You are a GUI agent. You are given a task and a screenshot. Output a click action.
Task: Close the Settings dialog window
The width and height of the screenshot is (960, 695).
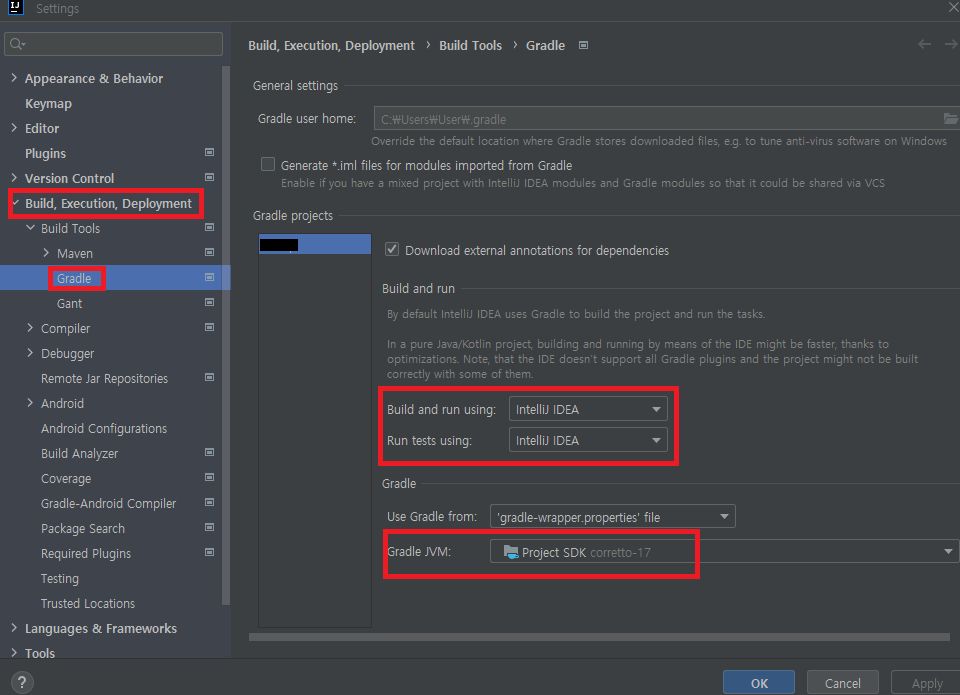pyautogui.click(x=953, y=7)
